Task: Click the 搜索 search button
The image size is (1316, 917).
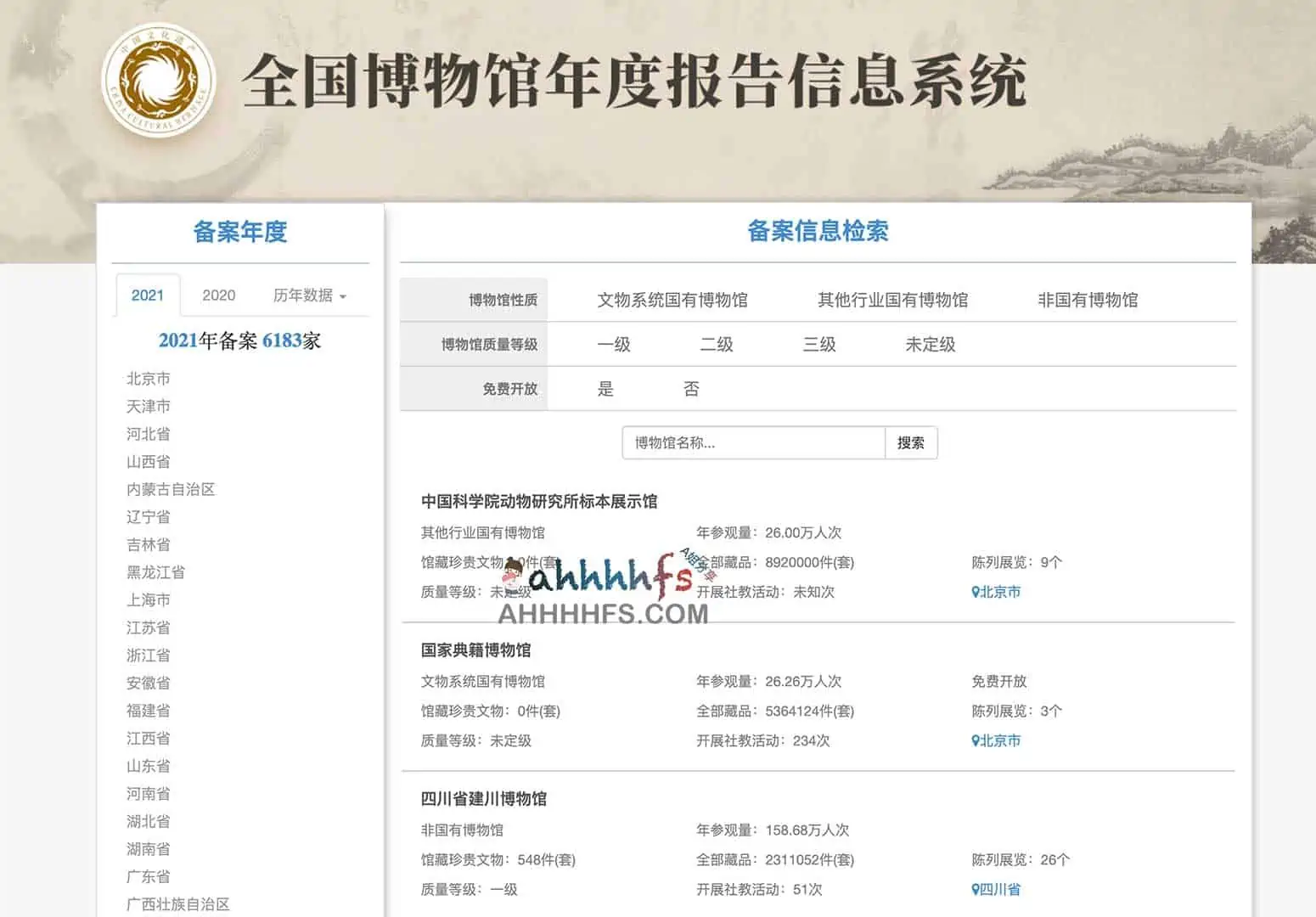Action: click(911, 442)
